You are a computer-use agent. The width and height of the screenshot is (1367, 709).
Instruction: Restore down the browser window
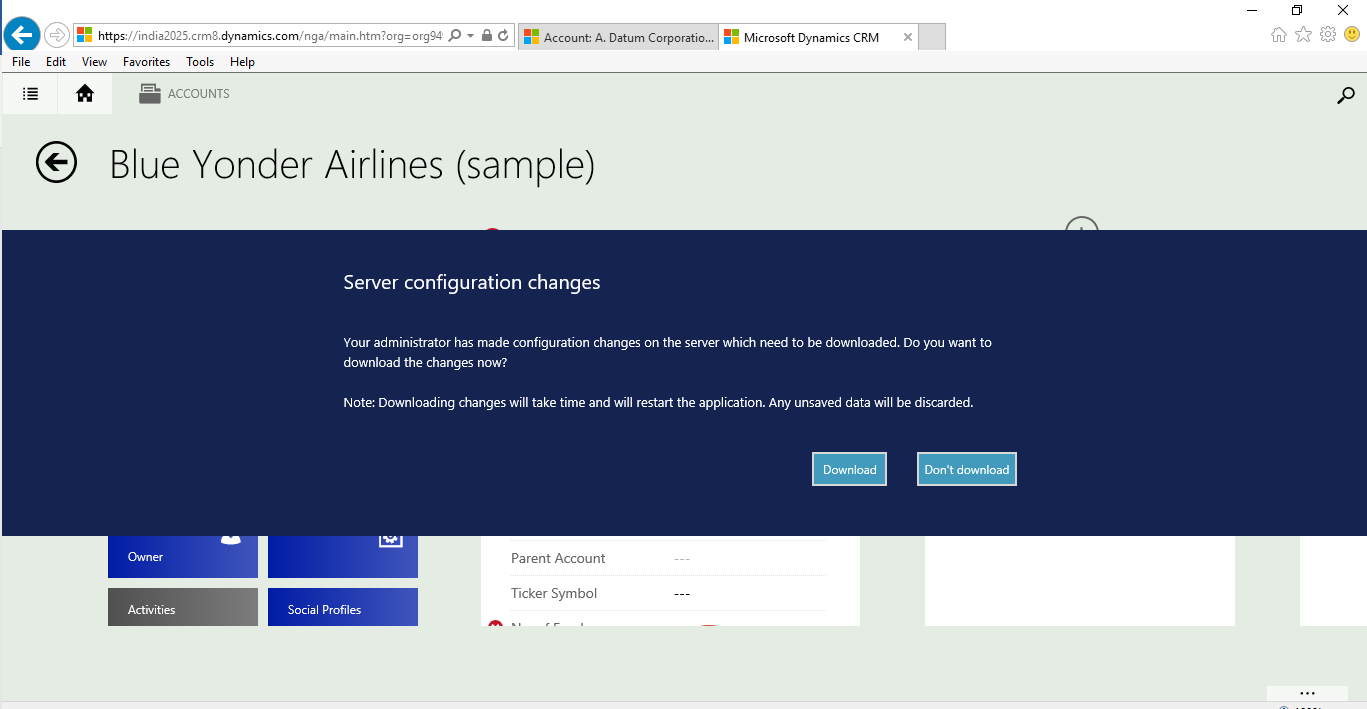(x=1297, y=10)
